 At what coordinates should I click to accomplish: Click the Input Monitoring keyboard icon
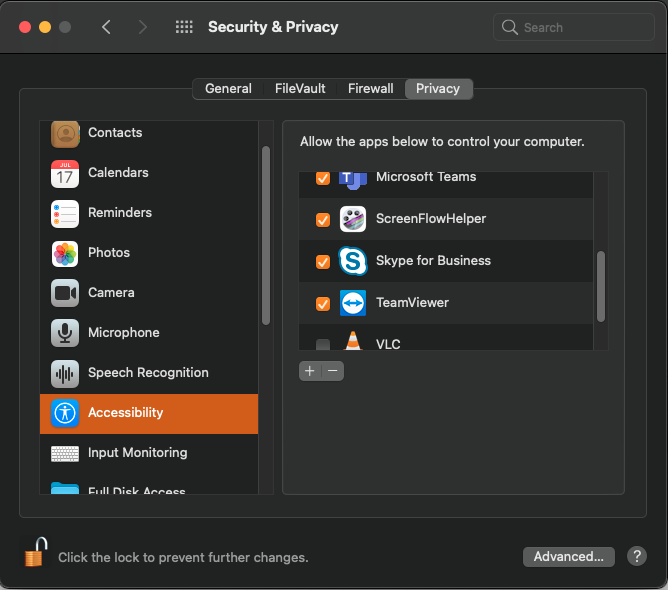coord(65,454)
